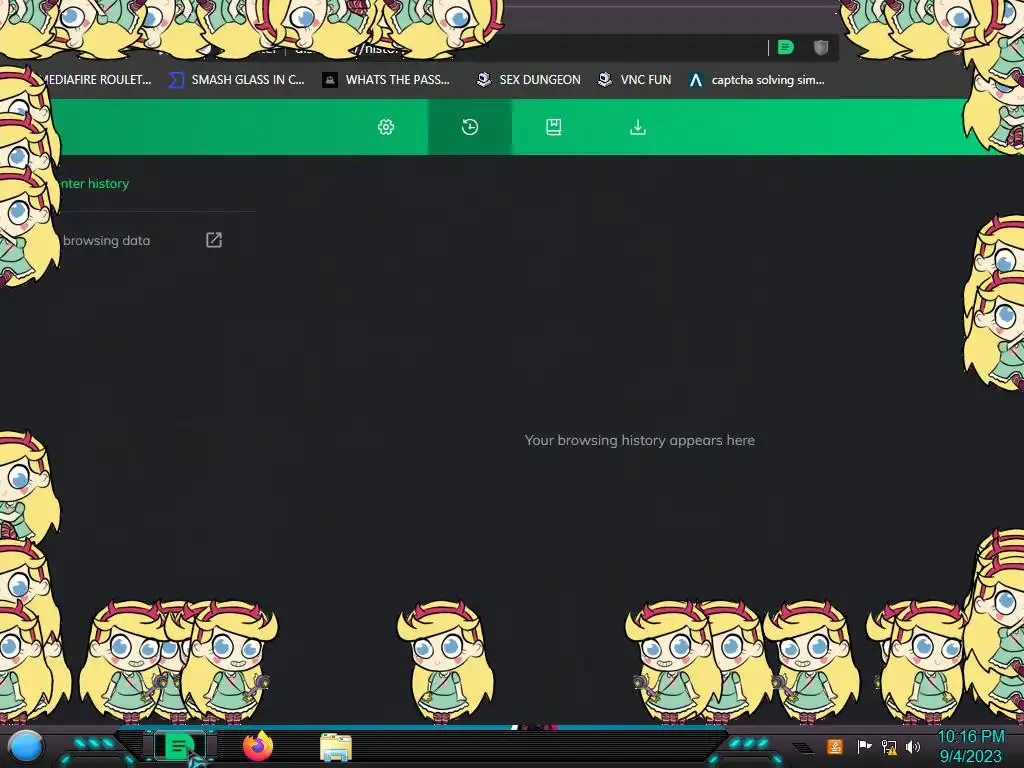
Task: Click the Java tray icon
Action: tap(835, 746)
